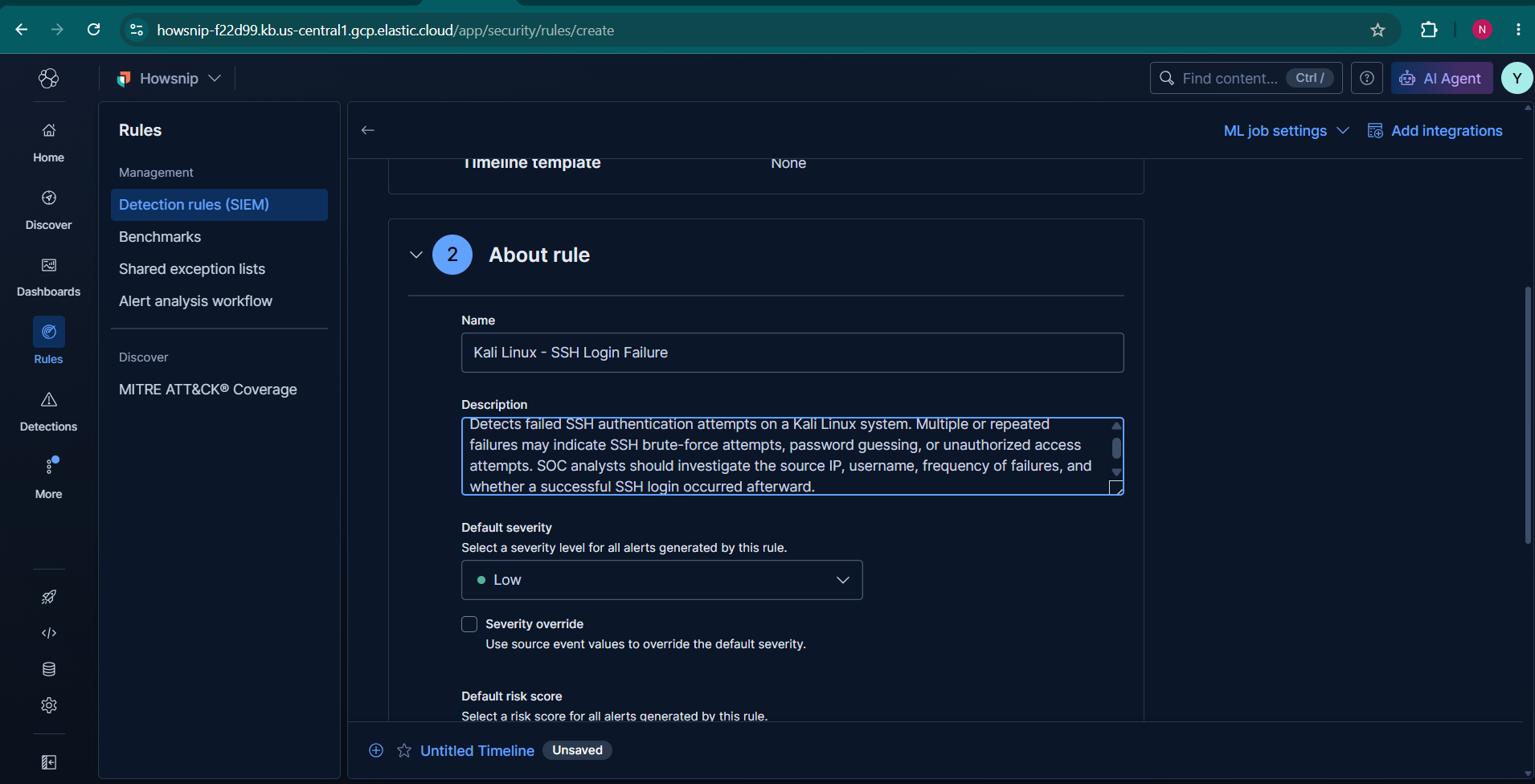Open Benchmarks in the Rules menu
Screen dimensions: 1535x784
point(160,237)
